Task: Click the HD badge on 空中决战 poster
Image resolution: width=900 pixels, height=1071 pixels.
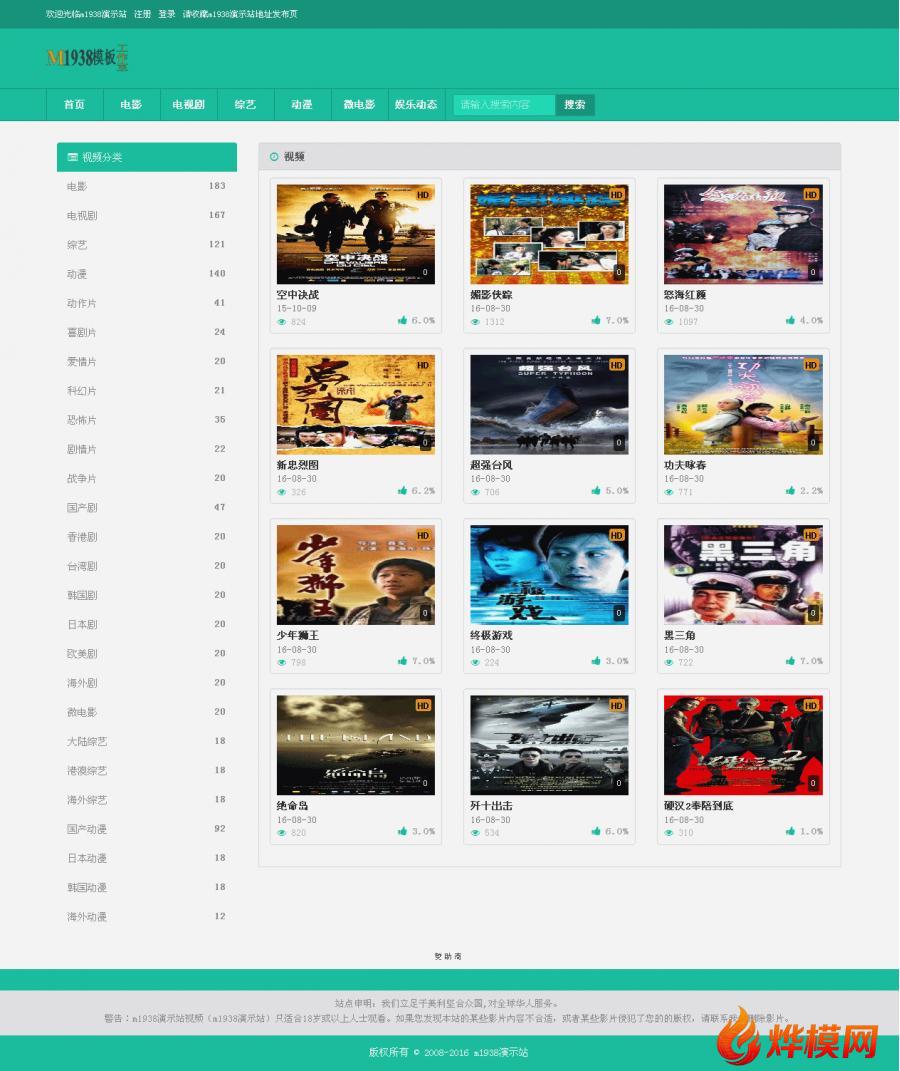Action: click(423, 195)
